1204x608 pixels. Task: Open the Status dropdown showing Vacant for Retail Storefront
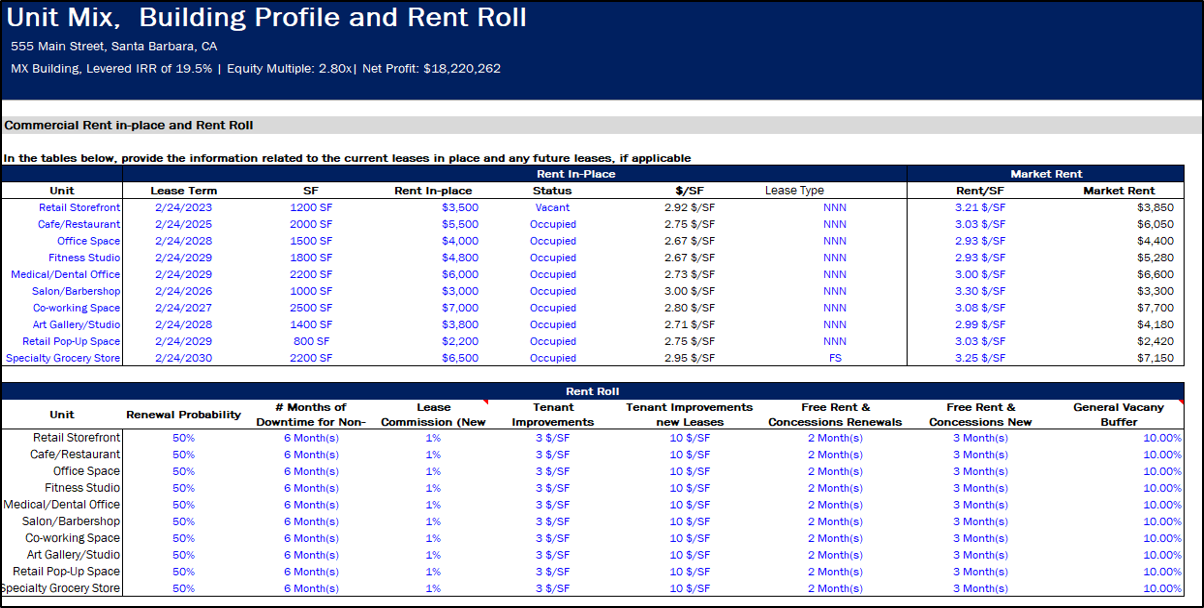(552, 207)
